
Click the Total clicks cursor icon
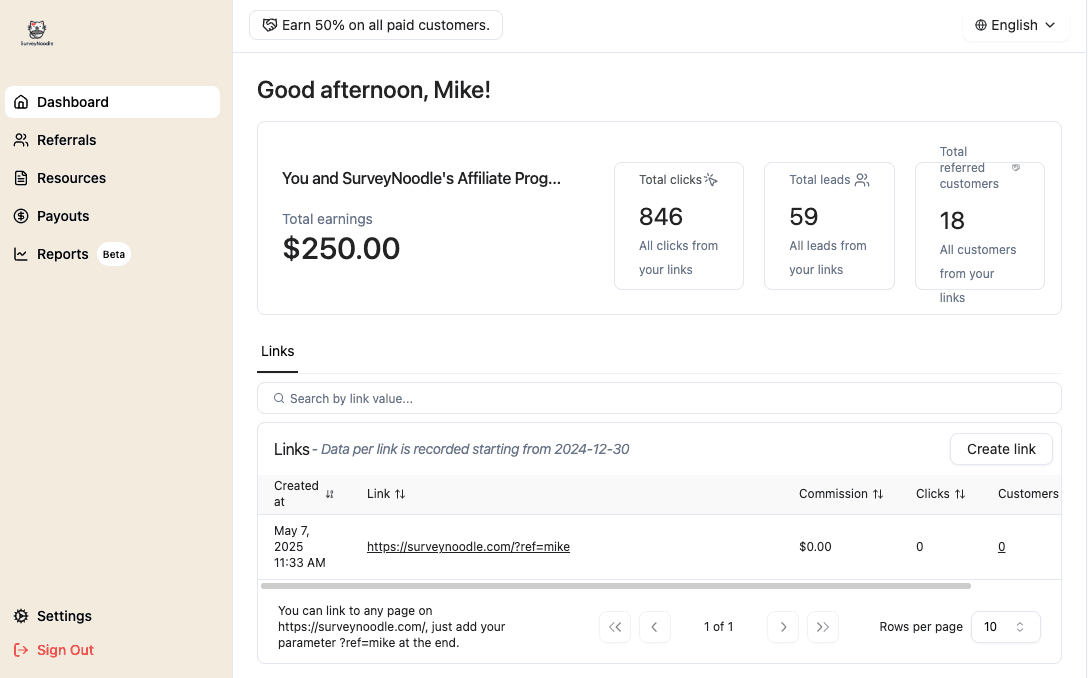coord(711,180)
